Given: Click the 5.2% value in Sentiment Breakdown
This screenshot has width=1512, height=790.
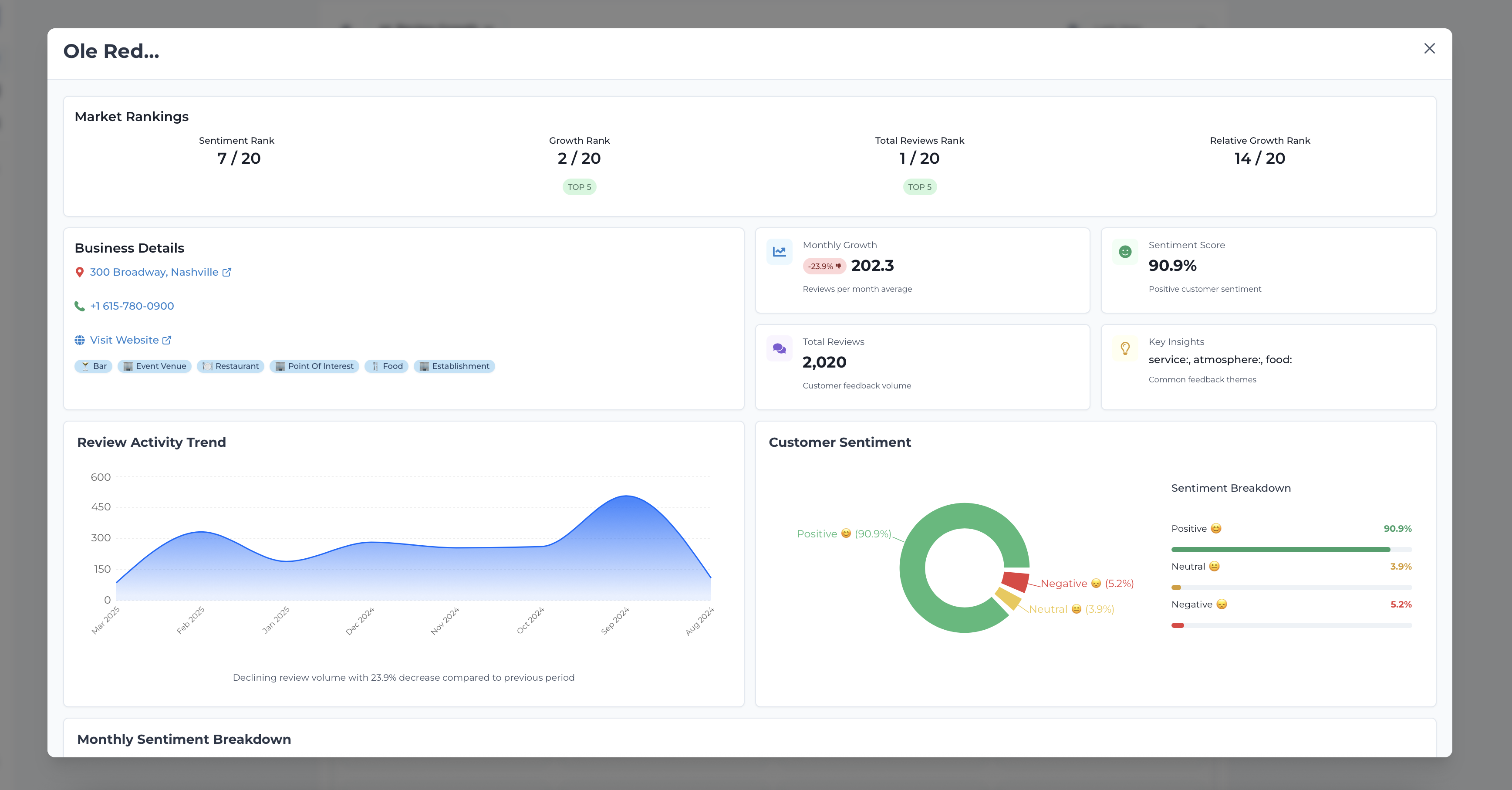Looking at the screenshot, I should click(x=1401, y=604).
